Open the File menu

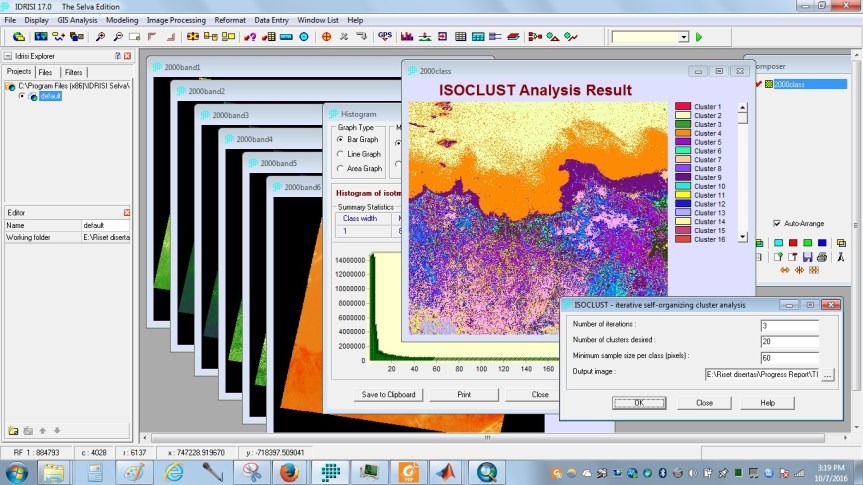10,20
